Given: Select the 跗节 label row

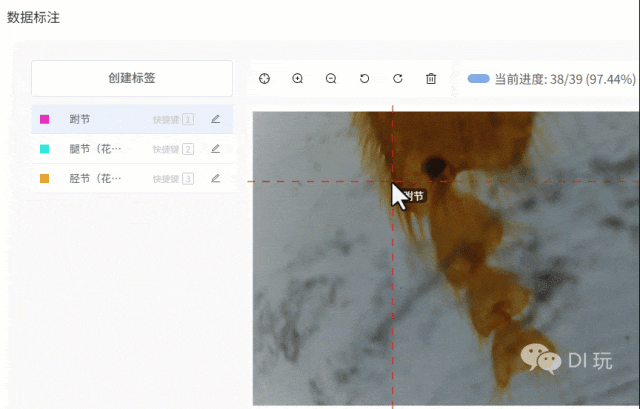Looking at the screenshot, I should (132, 119).
